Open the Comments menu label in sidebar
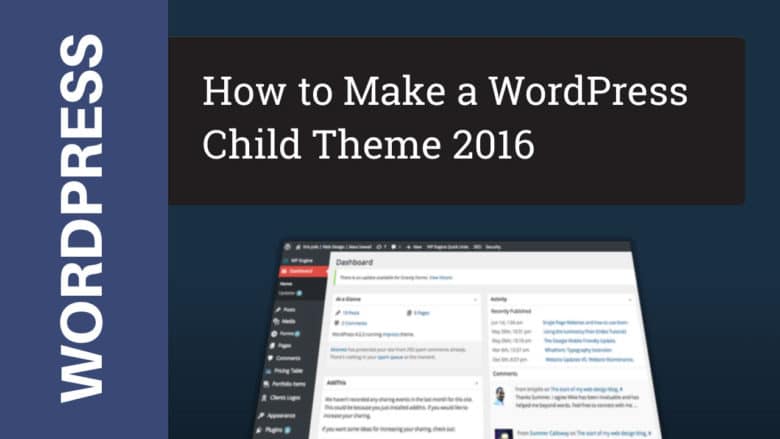Viewport: 780px width, 439px height. tap(288, 358)
